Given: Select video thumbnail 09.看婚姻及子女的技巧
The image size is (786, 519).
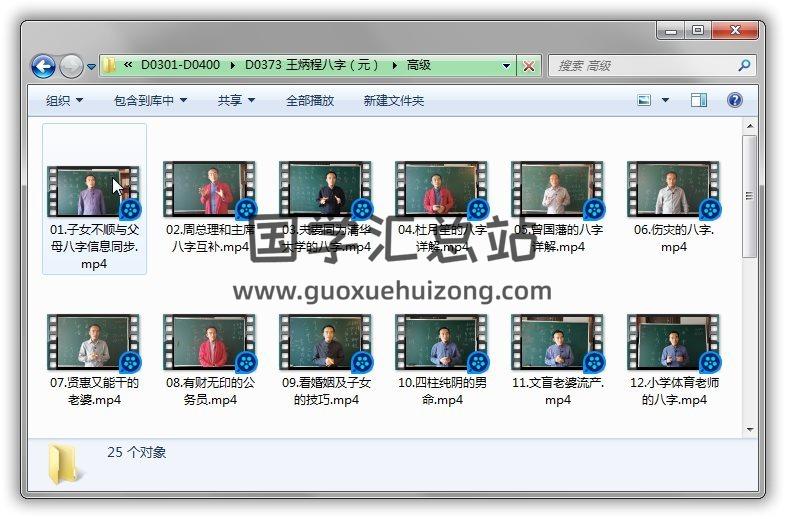Looking at the screenshot, I should pyautogui.click(x=326, y=342).
